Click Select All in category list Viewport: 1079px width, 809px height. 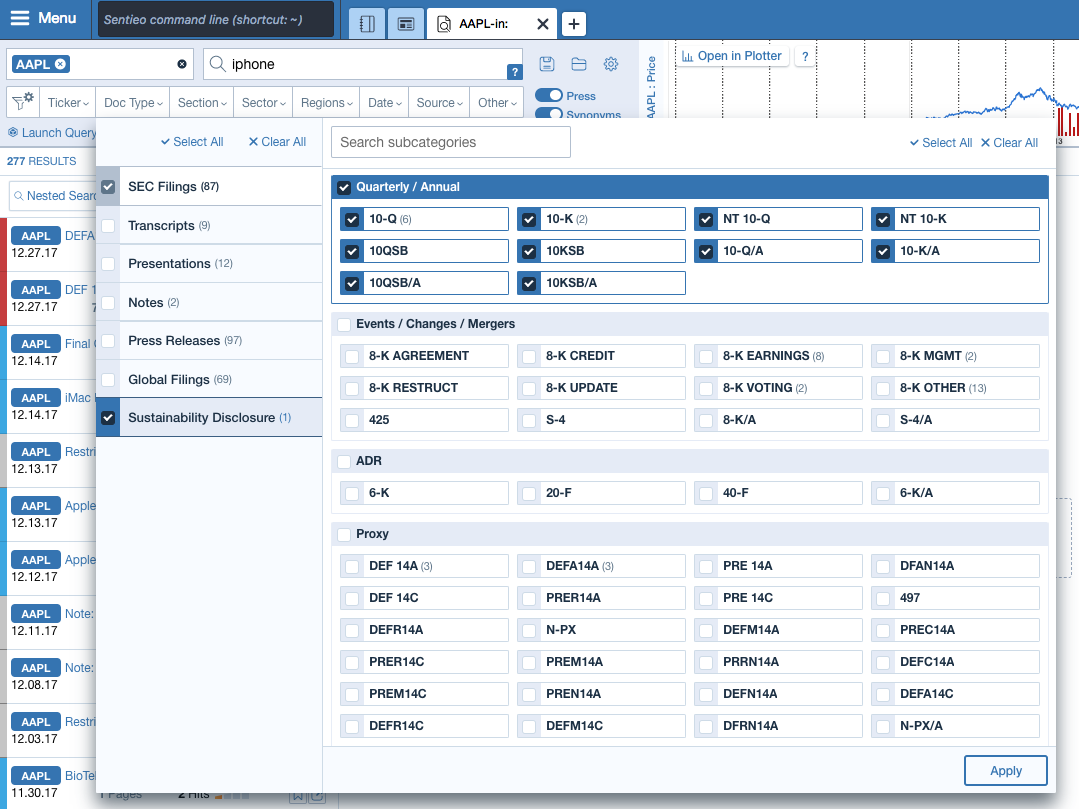[x=192, y=142]
